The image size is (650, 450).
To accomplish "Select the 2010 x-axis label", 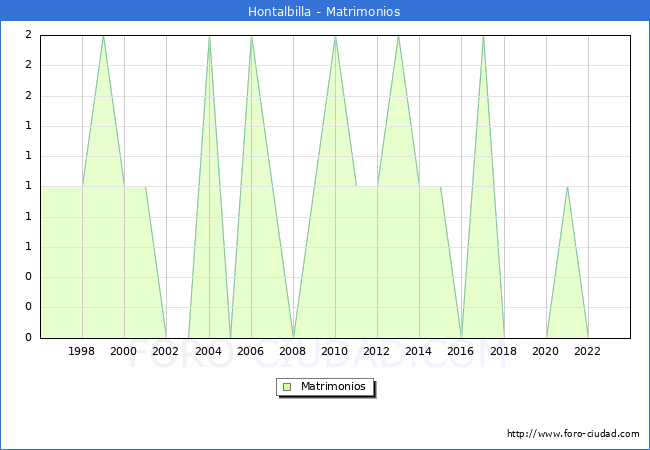I will coord(335,351).
